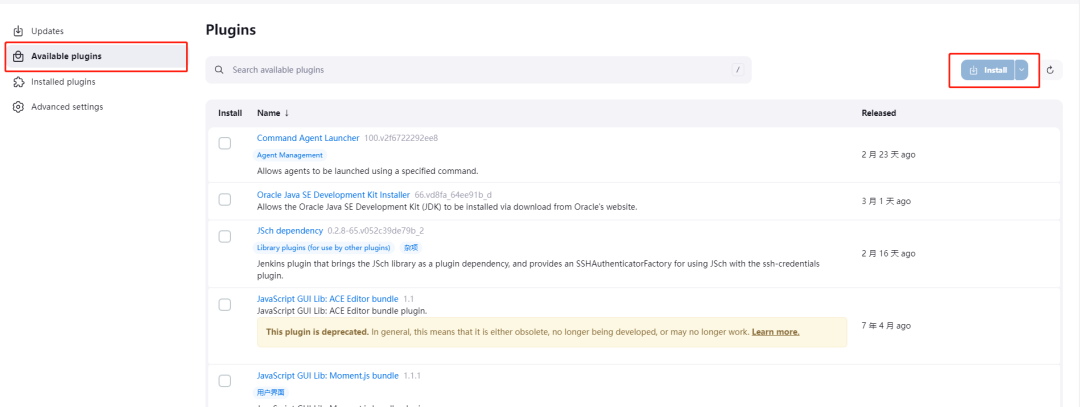This screenshot has height=407, width=1080.
Task: Open JavaScript GUI Lib: ACE Editor bundle link
Action: coord(327,299)
